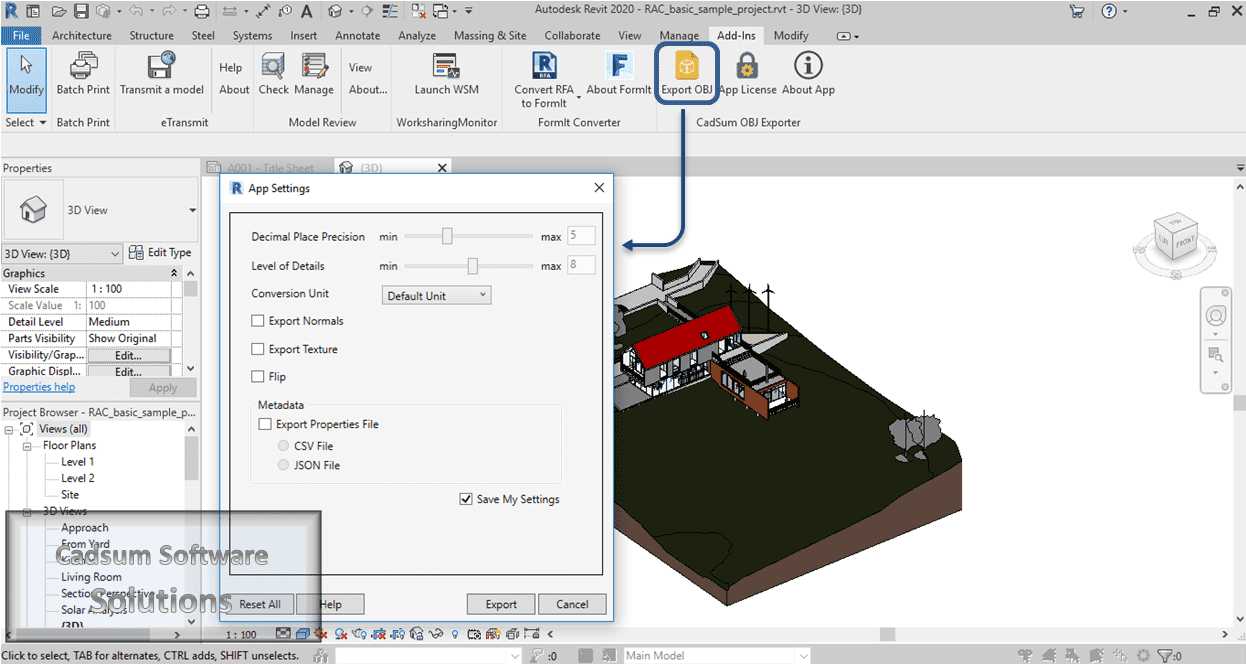This screenshot has height=664, width=1246.
Task: Select the CSV File radio option
Action: [x=282, y=446]
